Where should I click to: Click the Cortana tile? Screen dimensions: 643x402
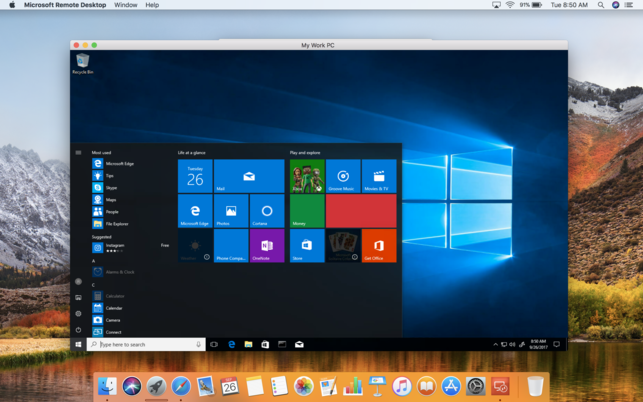(x=266, y=210)
